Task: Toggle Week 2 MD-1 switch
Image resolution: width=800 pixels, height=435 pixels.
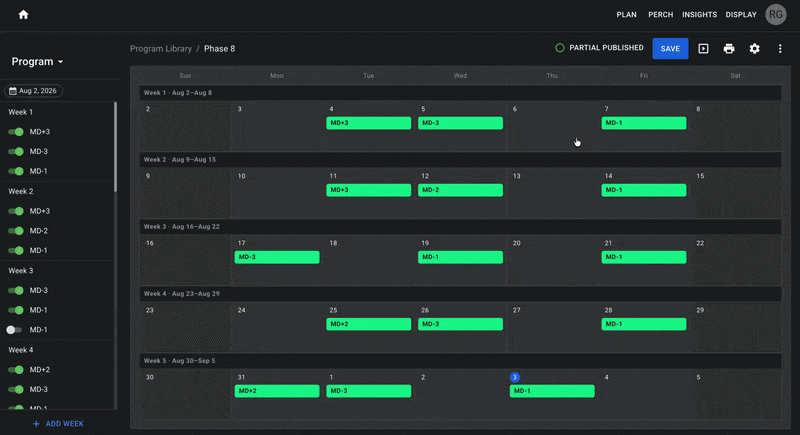Action: coord(16,250)
